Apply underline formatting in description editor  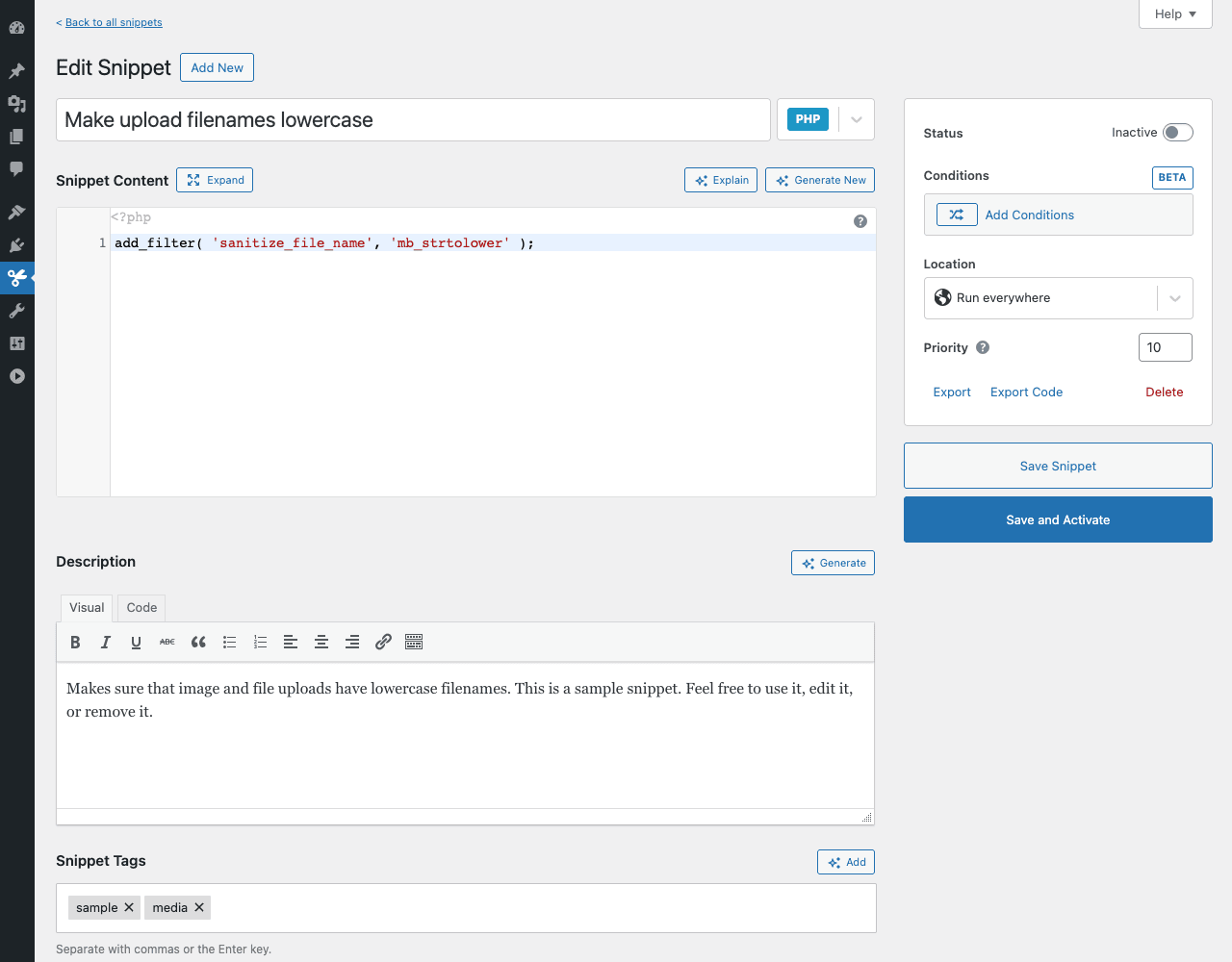point(137,643)
